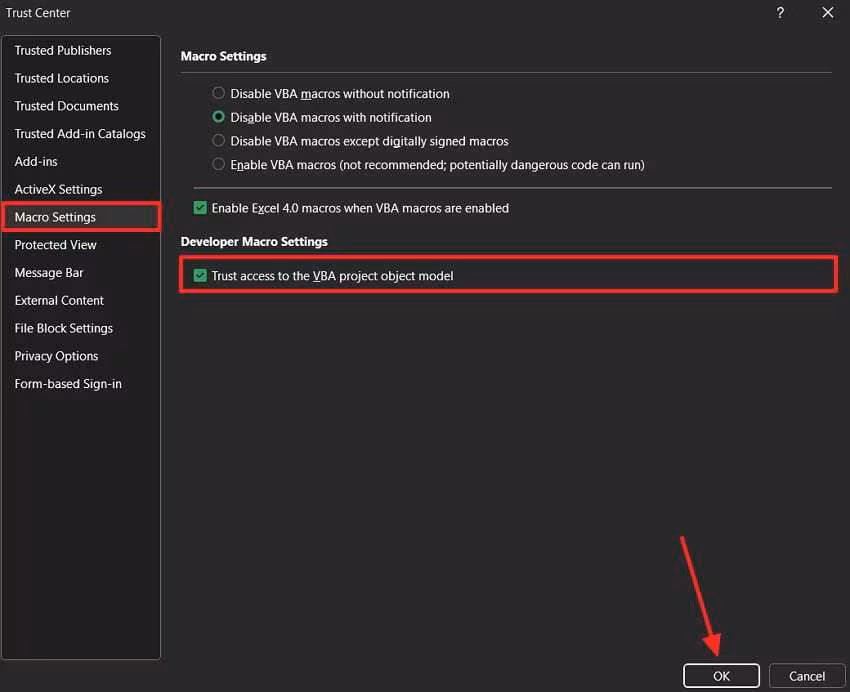This screenshot has width=850, height=692.
Task: Go to Message Bar section
Action: click(49, 273)
